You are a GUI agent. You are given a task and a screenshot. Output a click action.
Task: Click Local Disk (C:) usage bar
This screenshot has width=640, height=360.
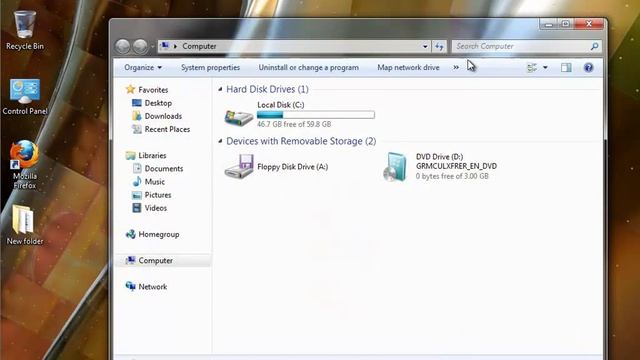coord(316,115)
